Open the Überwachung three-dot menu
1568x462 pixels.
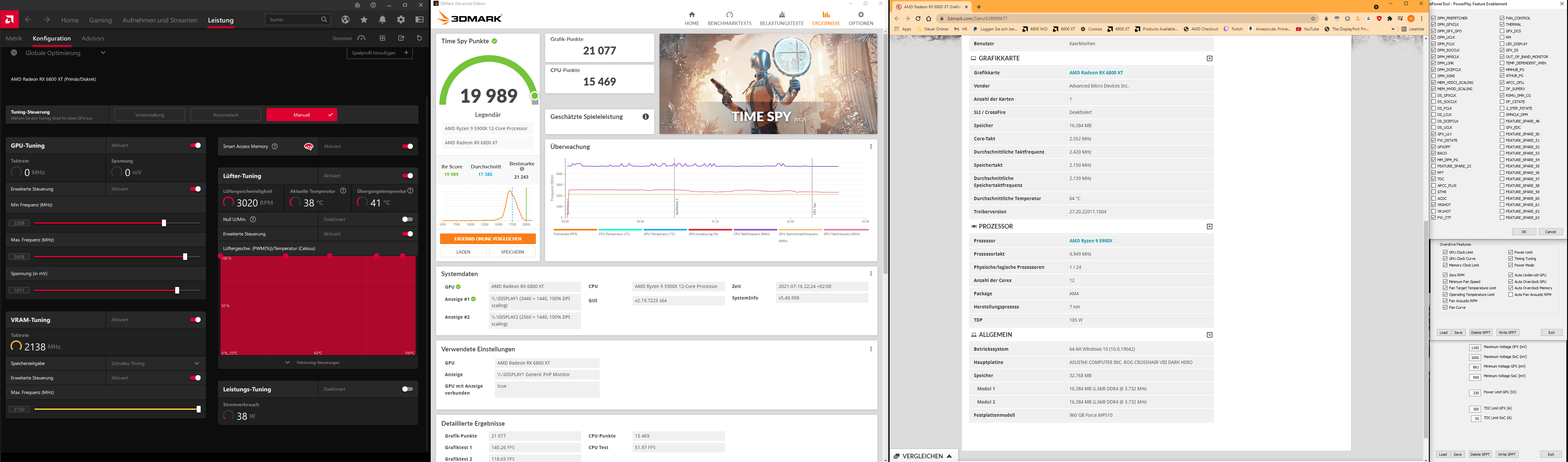pyautogui.click(x=871, y=147)
